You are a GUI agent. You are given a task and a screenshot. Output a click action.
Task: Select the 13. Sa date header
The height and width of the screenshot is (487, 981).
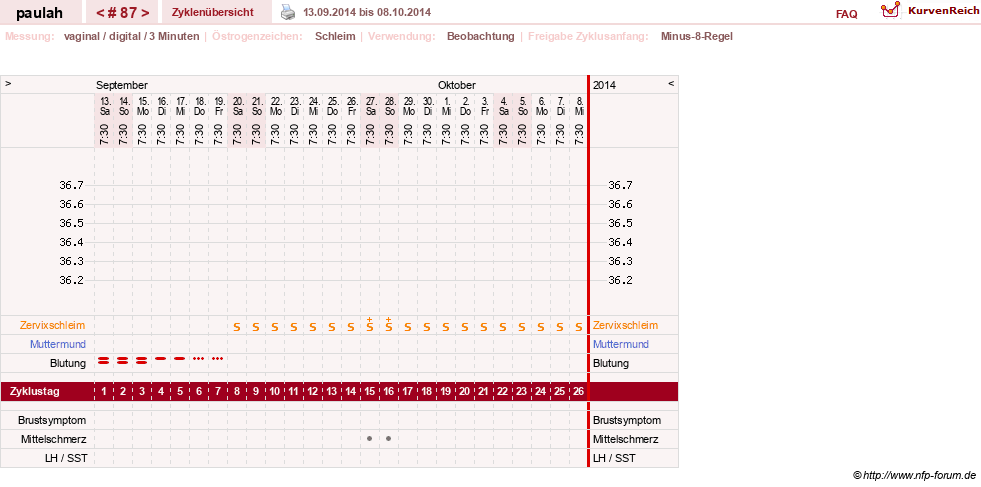(x=105, y=106)
